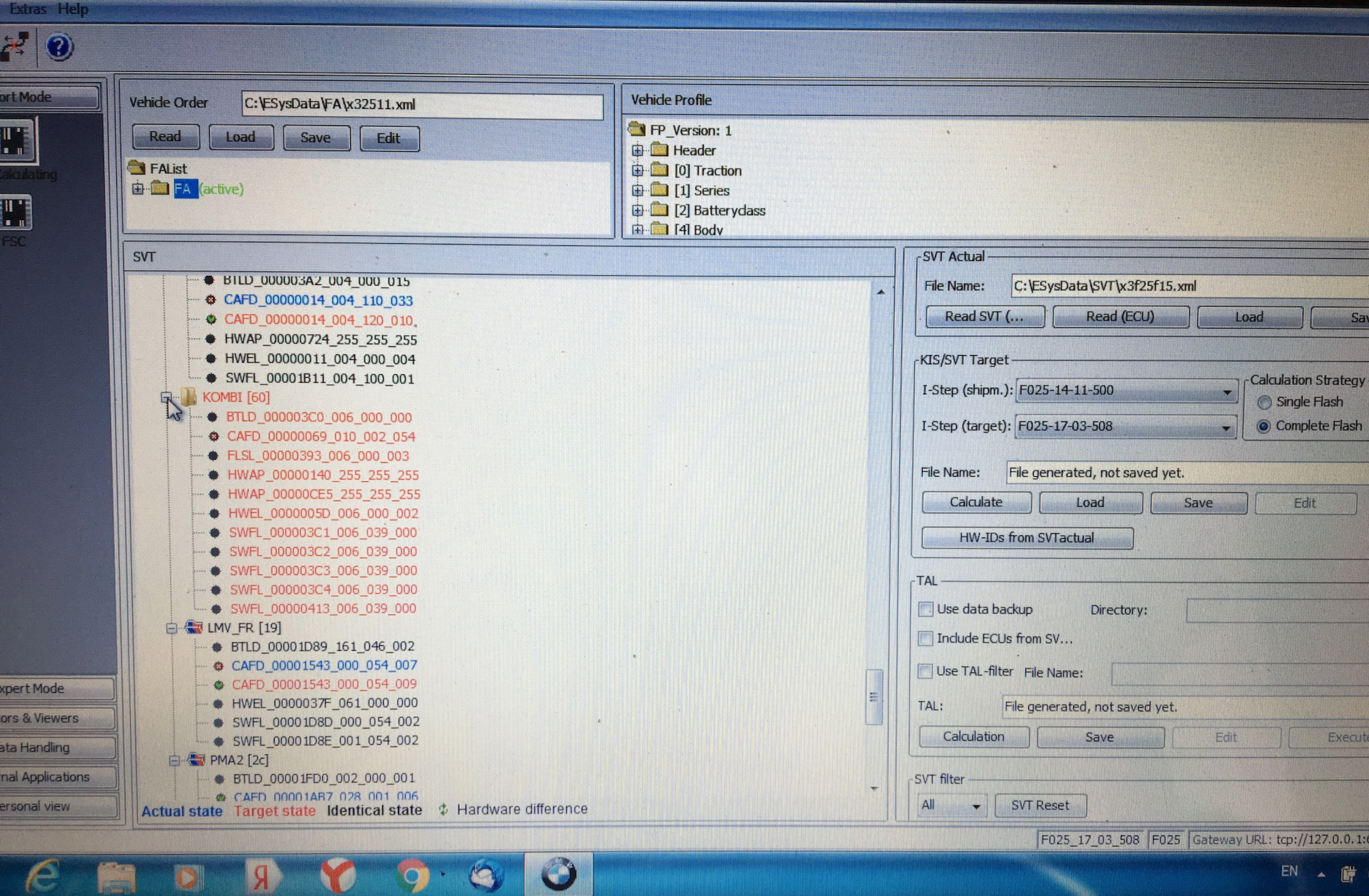This screenshot has height=896, width=1369.
Task: Open the Extras menu
Action: click(x=28, y=9)
